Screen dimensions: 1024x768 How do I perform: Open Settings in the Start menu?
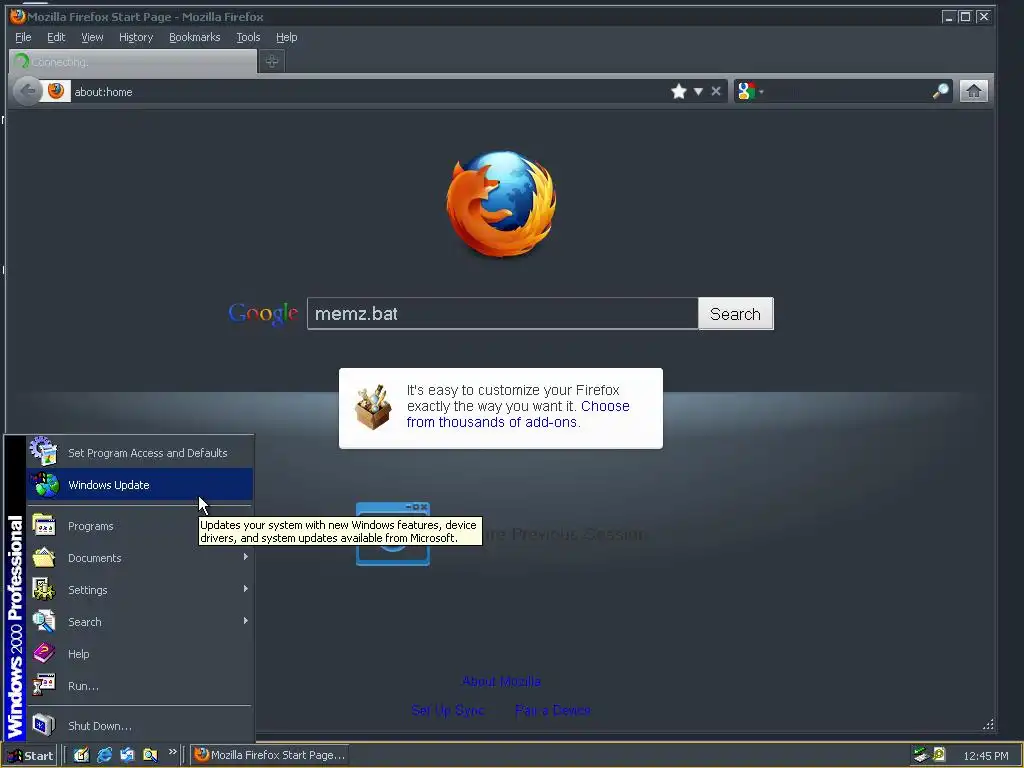pos(140,590)
